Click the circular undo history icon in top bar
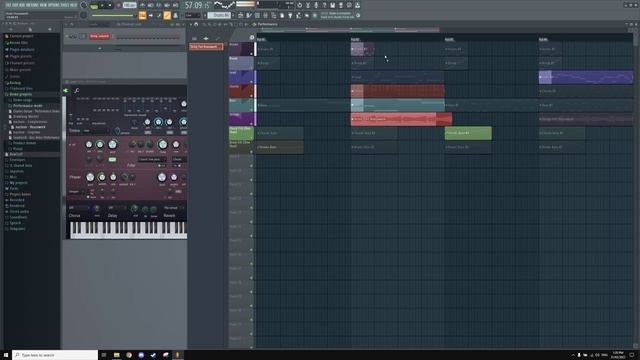The width and height of the screenshot is (640, 360). pyautogui.click(x=300, y=5)
